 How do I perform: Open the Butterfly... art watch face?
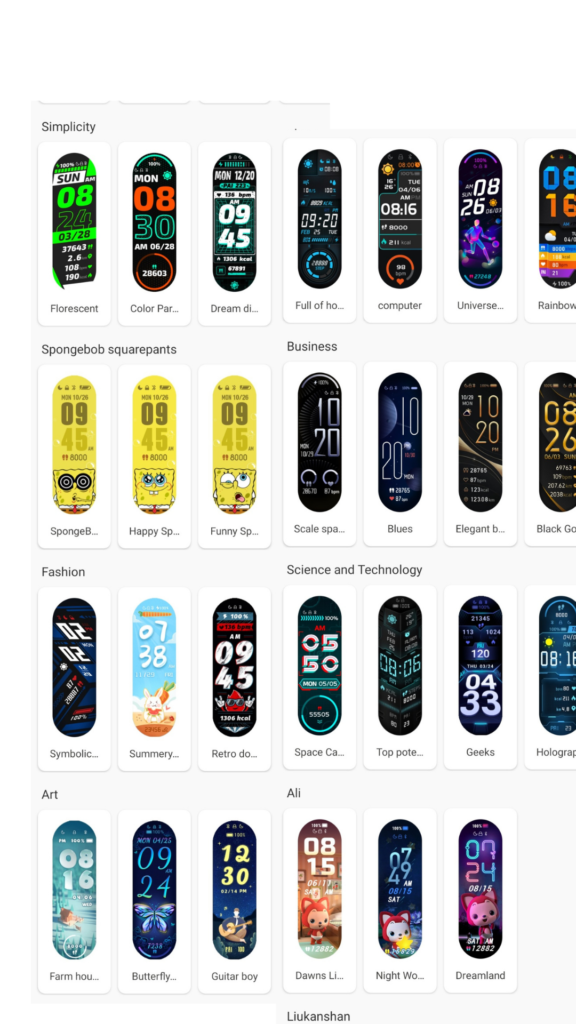point(154,902)
